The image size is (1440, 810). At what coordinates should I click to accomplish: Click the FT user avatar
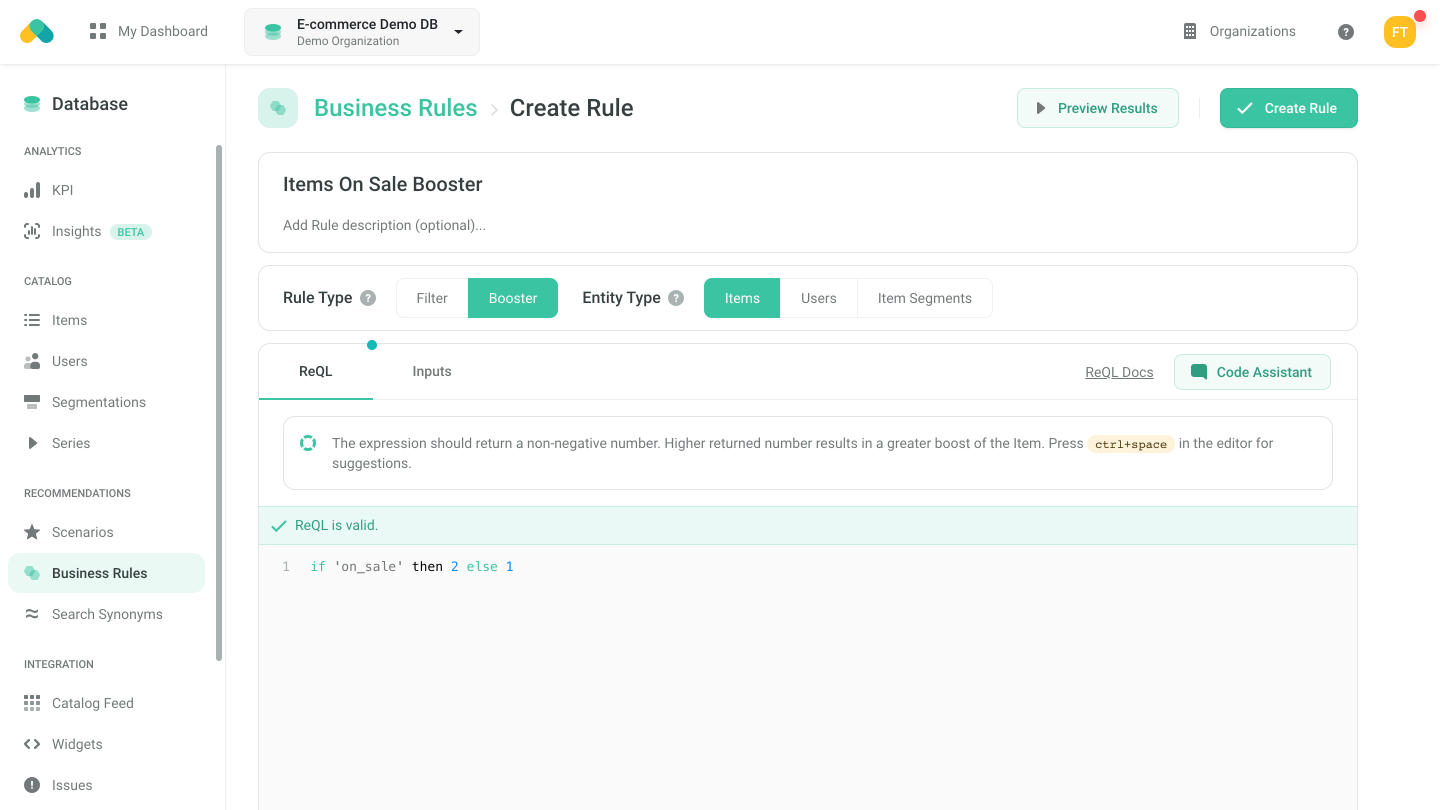click(x=1399, y=32)
